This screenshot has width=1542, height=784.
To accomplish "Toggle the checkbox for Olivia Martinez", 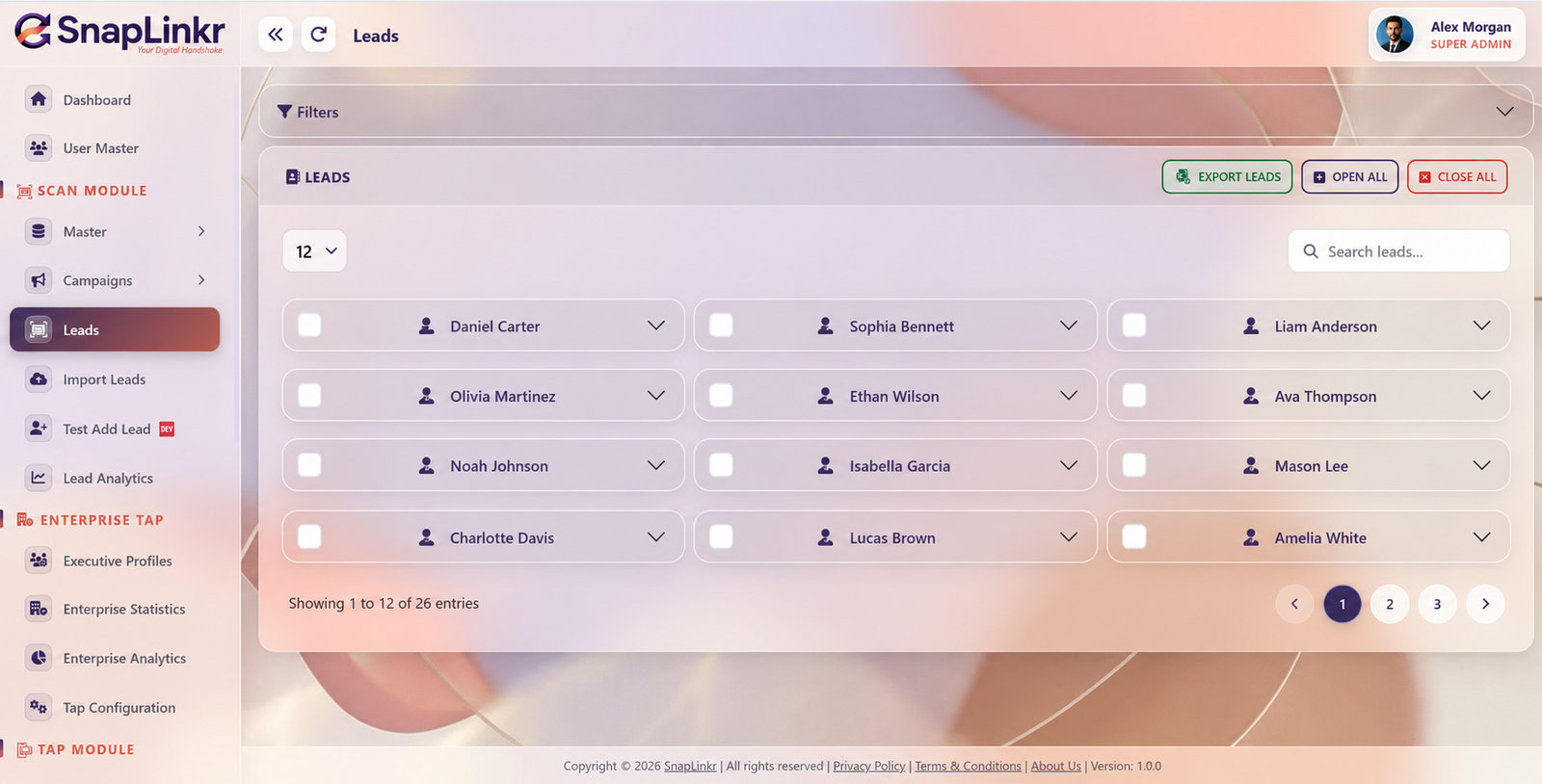I will coord(309,396).
